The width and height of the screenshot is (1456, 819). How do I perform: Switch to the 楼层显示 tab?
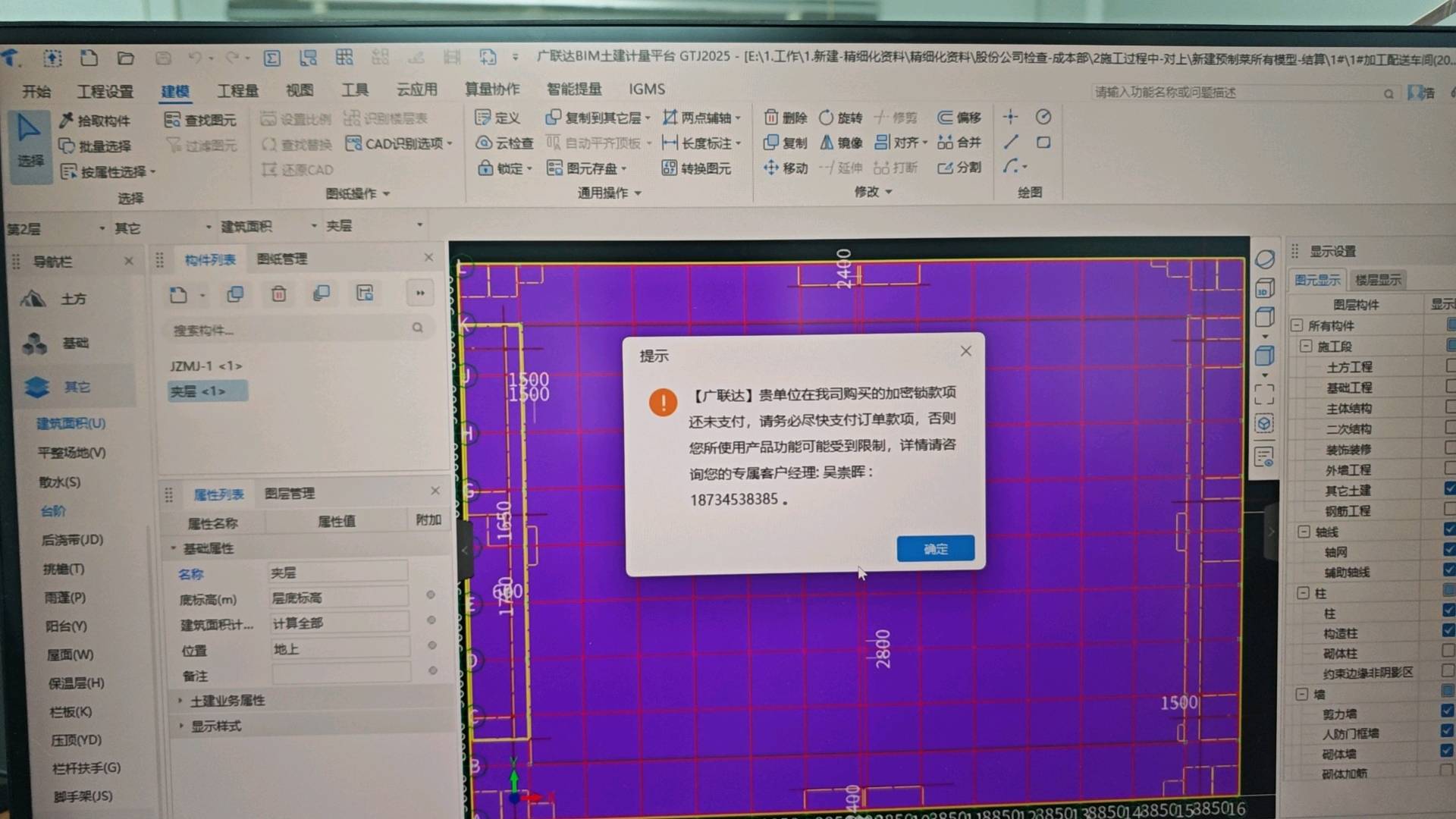point(1378,280)
